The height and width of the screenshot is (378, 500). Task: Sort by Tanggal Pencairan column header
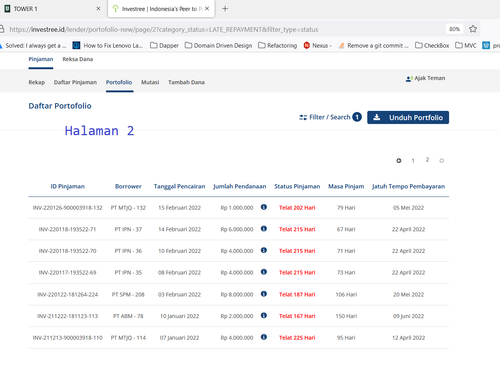179,186
